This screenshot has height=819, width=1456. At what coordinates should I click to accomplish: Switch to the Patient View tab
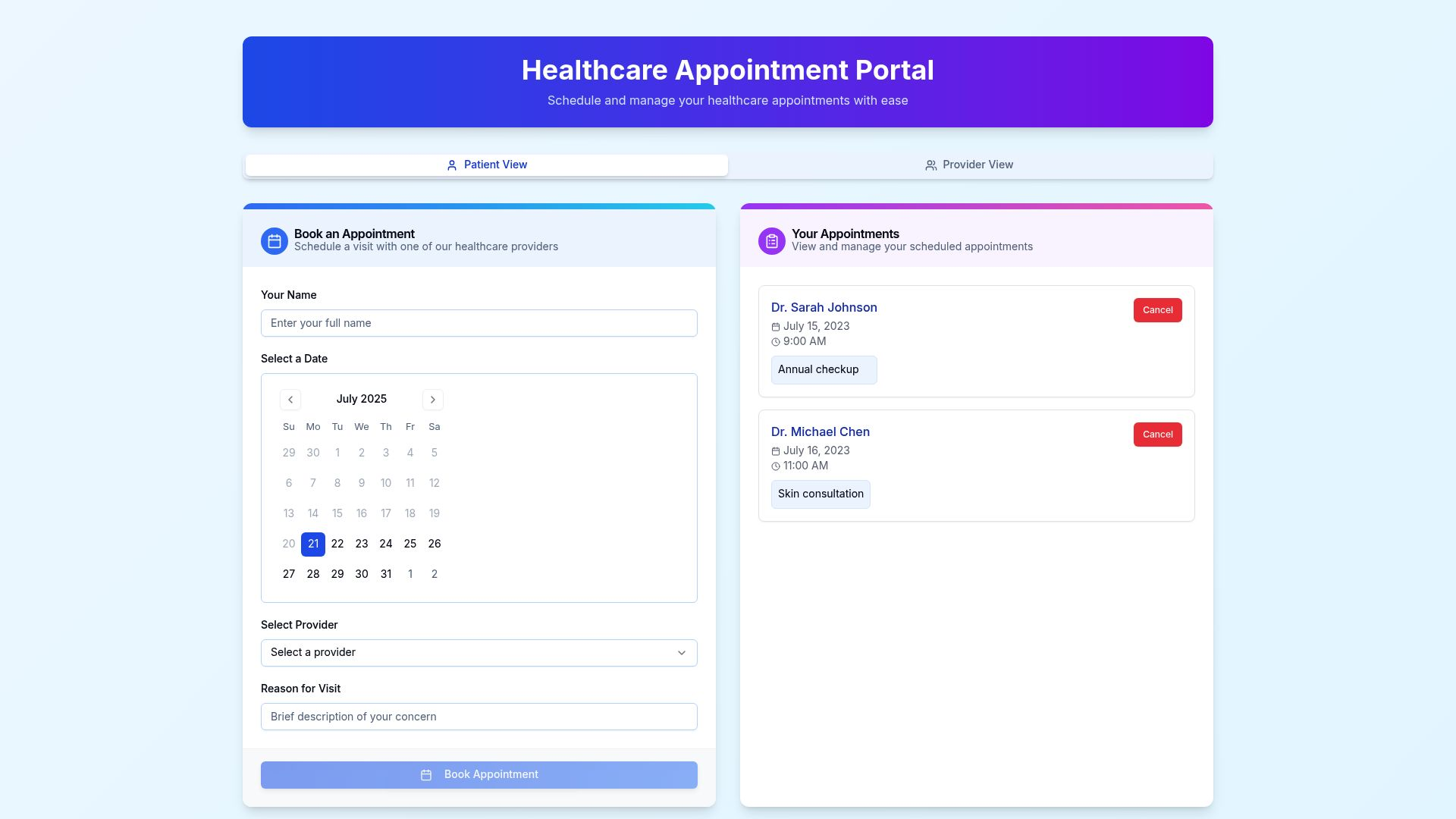tap(486, 165)
